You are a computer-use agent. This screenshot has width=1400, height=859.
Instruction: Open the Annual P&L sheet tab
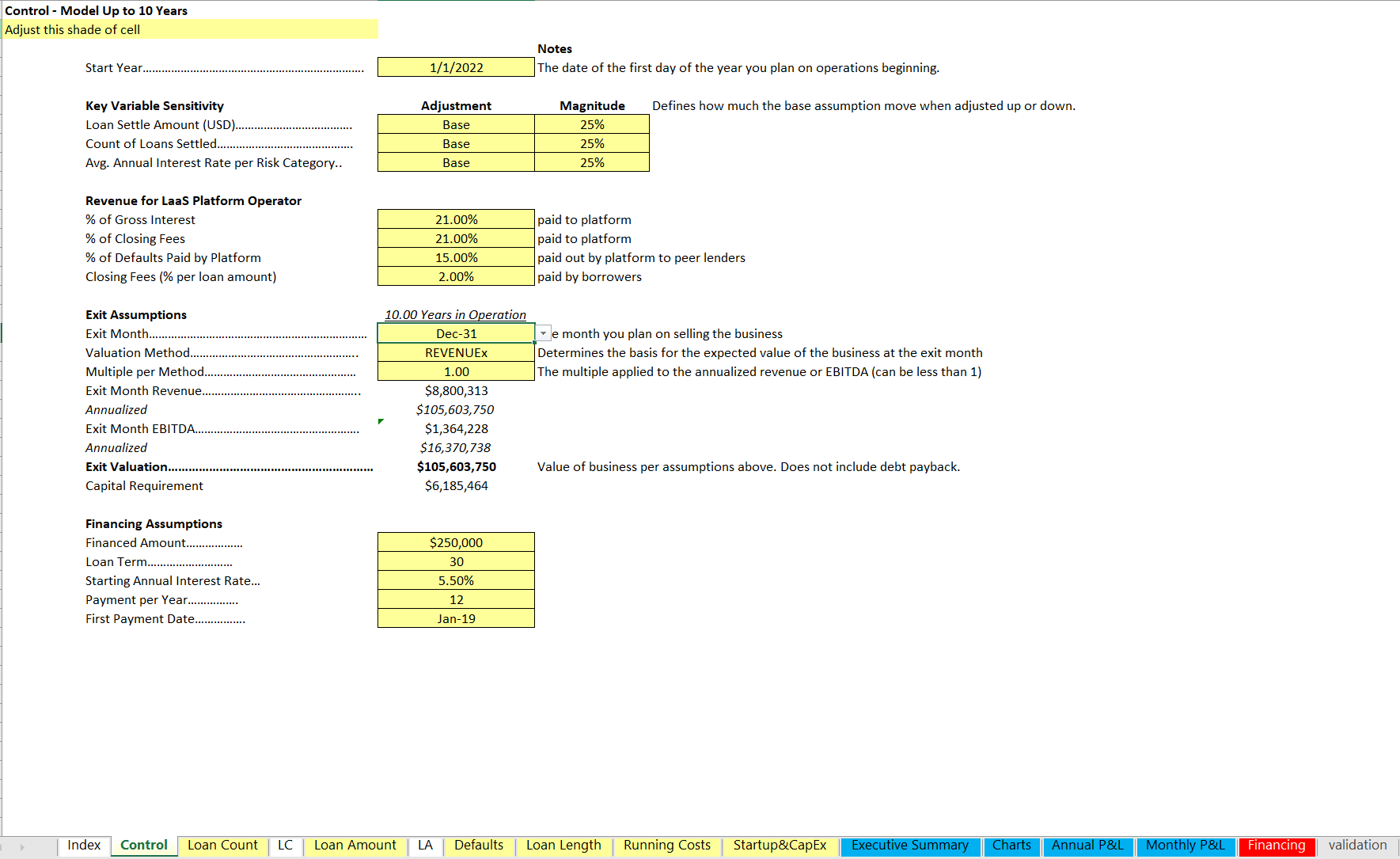click(1087, 846)
